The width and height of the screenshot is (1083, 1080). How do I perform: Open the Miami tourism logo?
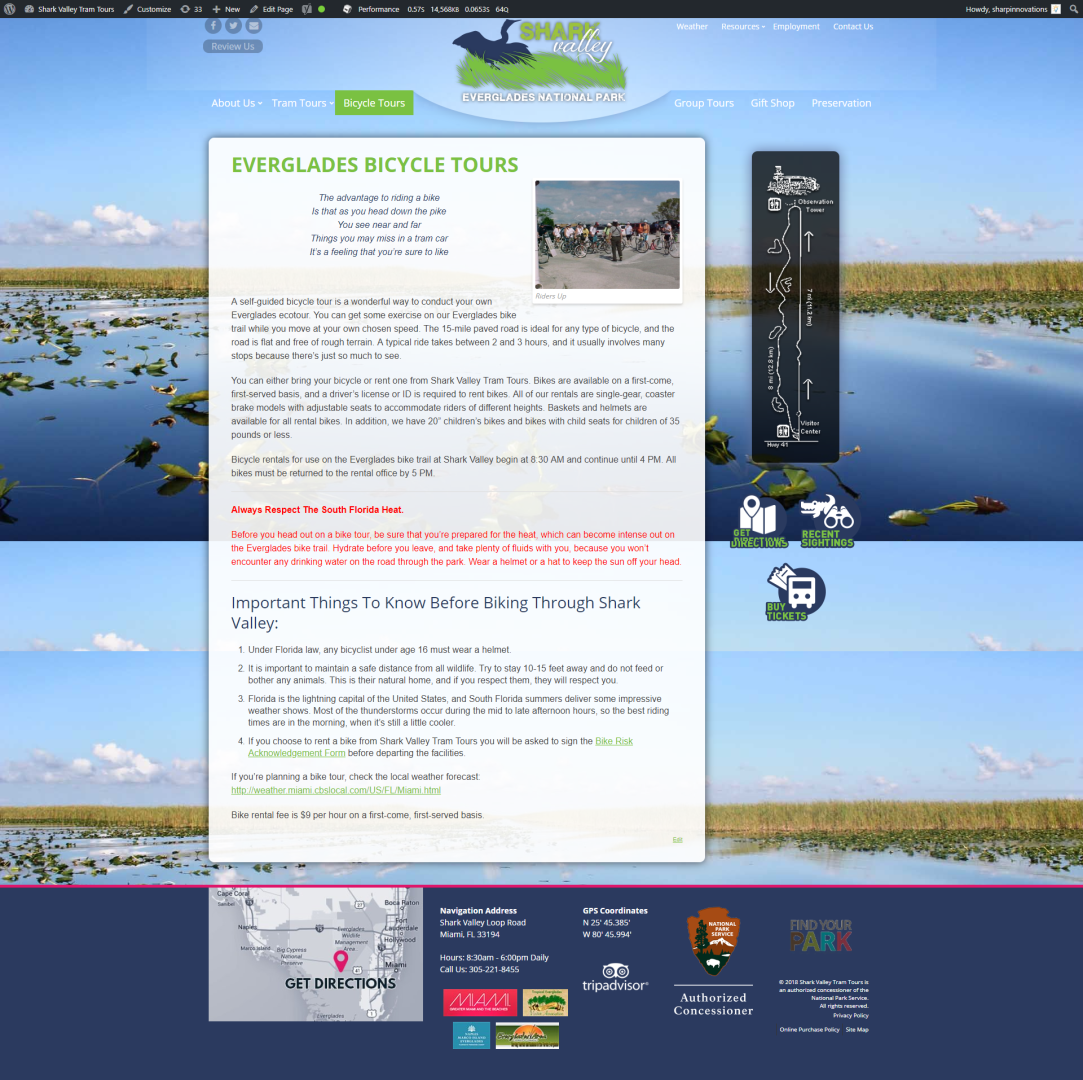[479, 1002]
